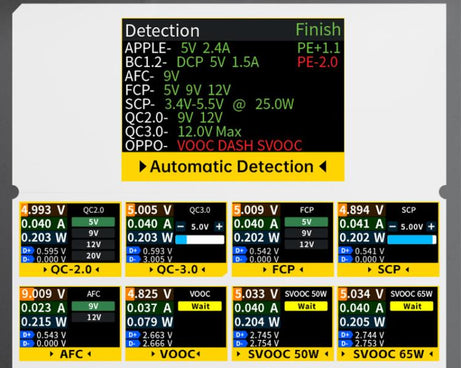Click the plus button in SCP panel
Image resolution: width=461 pixels, height=368 pixels.
pos(431,227)
